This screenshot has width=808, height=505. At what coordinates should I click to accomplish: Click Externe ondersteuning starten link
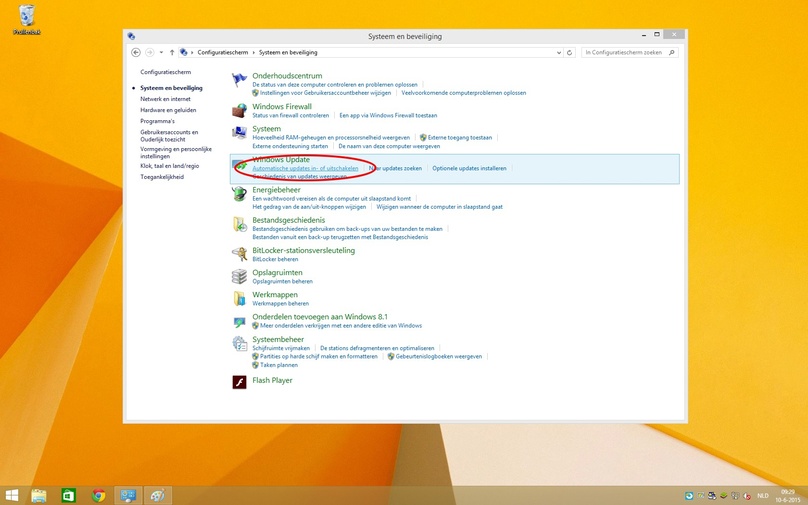pyautogui.click(x=290, y=146)
